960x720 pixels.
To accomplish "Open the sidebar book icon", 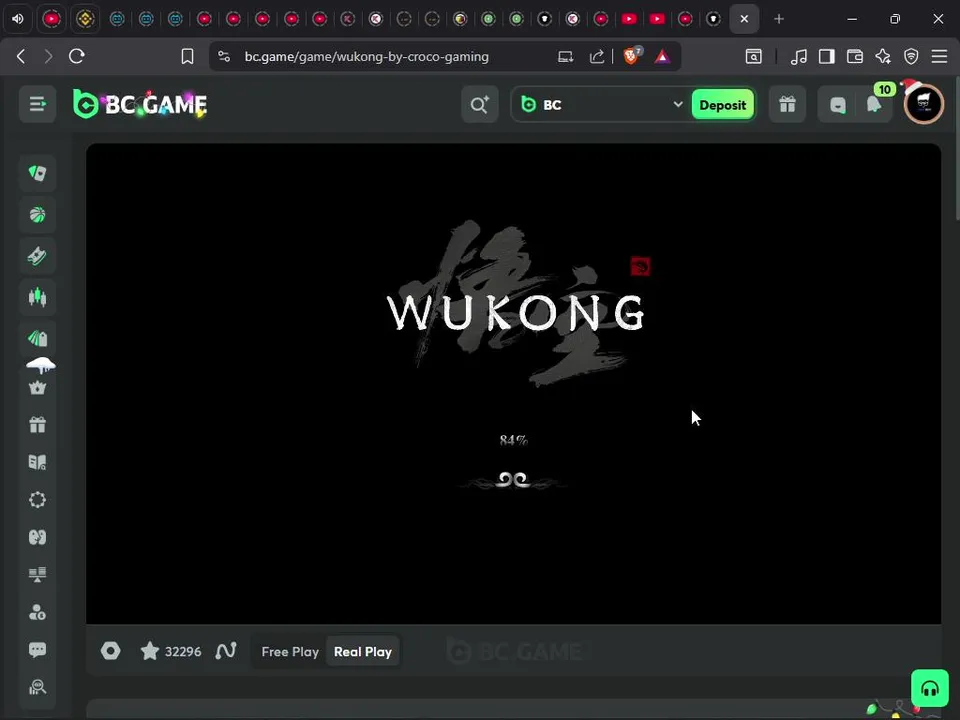I will [37, 462].
